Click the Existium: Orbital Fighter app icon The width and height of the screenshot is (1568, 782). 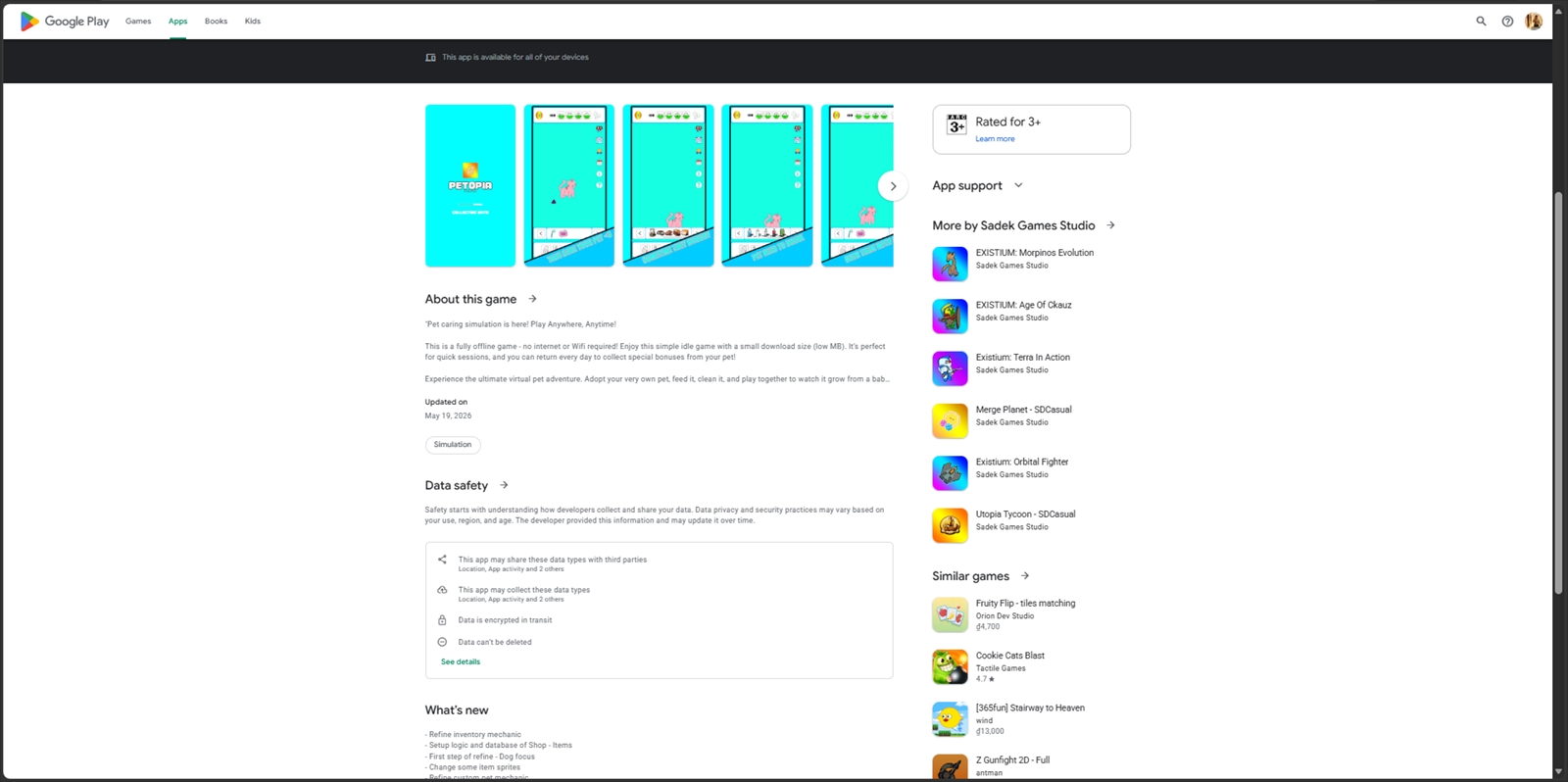pyautogui.click(x=950, y=473)
